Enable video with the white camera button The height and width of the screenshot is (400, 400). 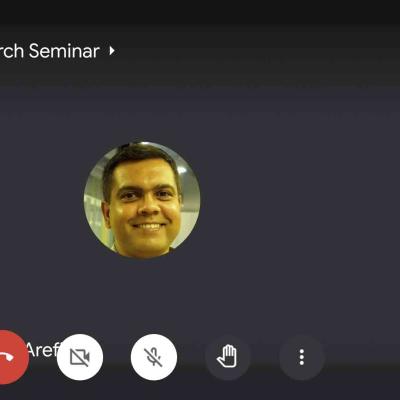pyautogui.click(x=80, y=357)
